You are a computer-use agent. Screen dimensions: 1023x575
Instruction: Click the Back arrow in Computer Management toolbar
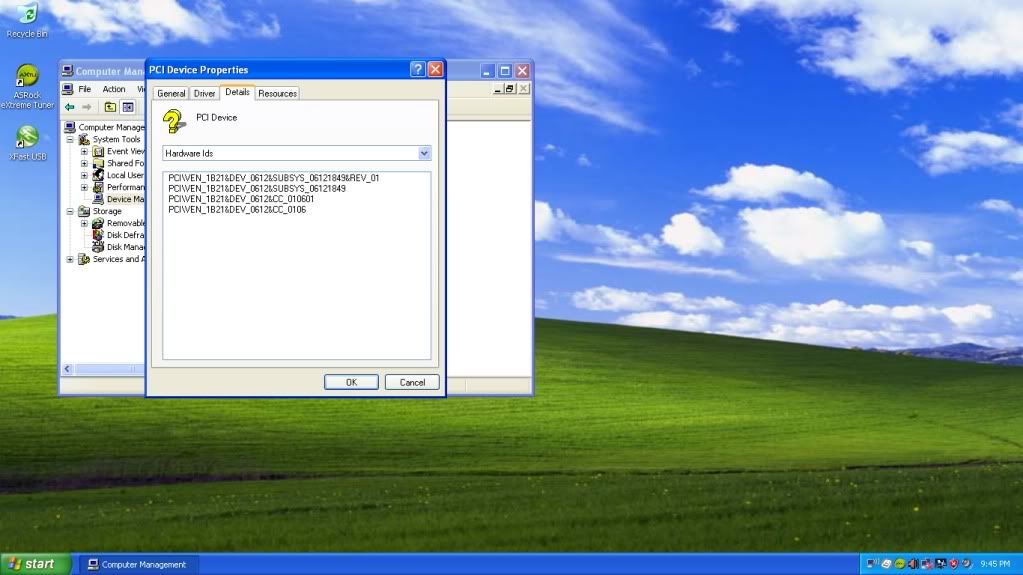70,107
